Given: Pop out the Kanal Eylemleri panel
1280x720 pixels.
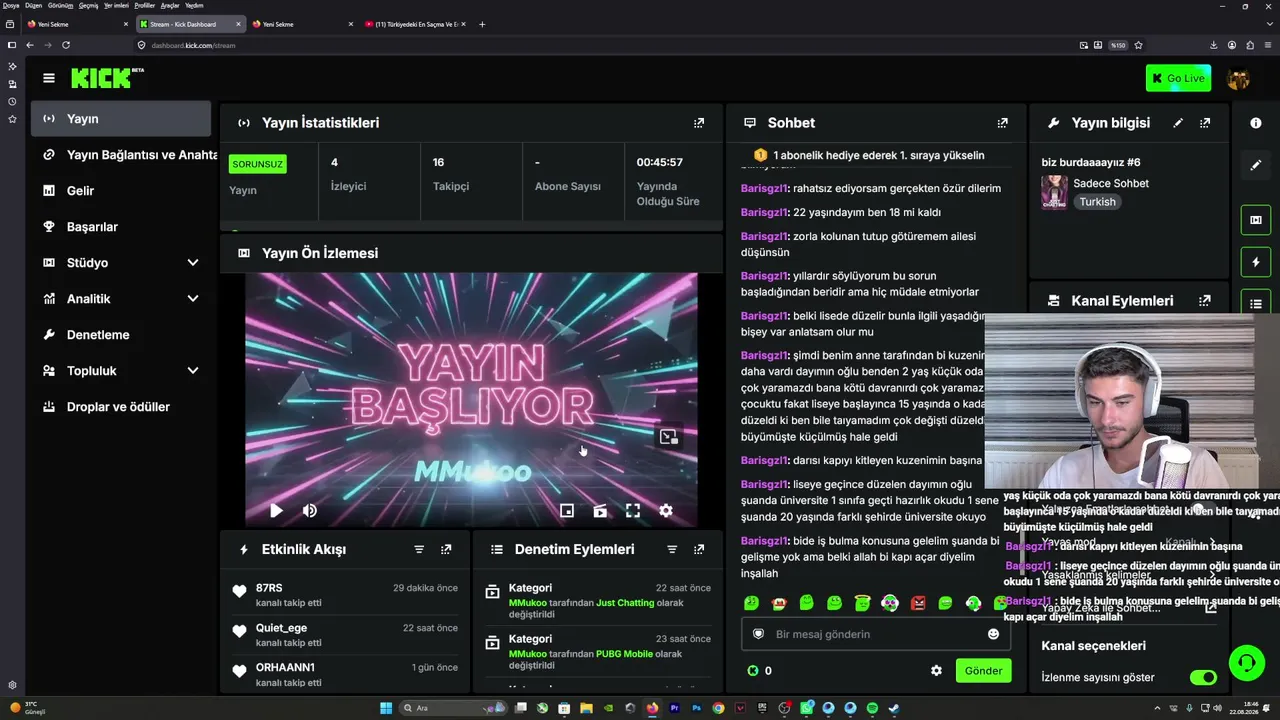Looking at the screenshot, I should click(1205, 300).
